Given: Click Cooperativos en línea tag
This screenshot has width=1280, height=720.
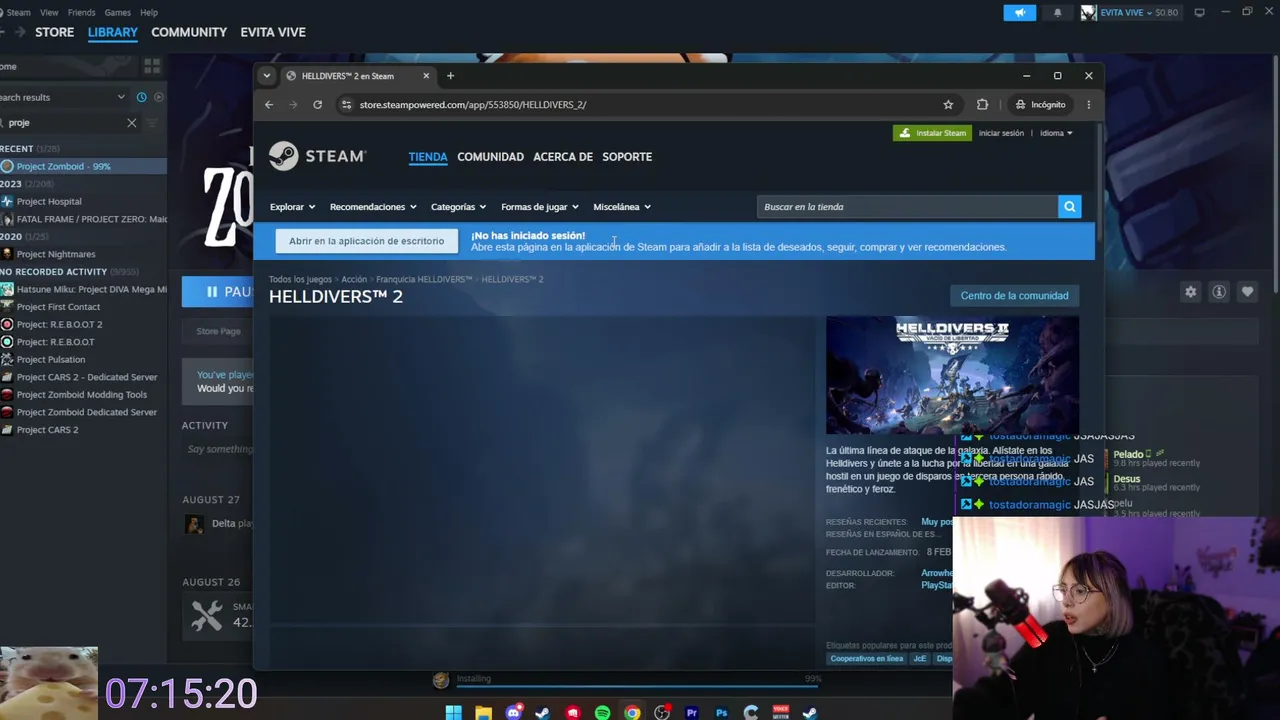Looking at the screenshot, I should [867, 659].
